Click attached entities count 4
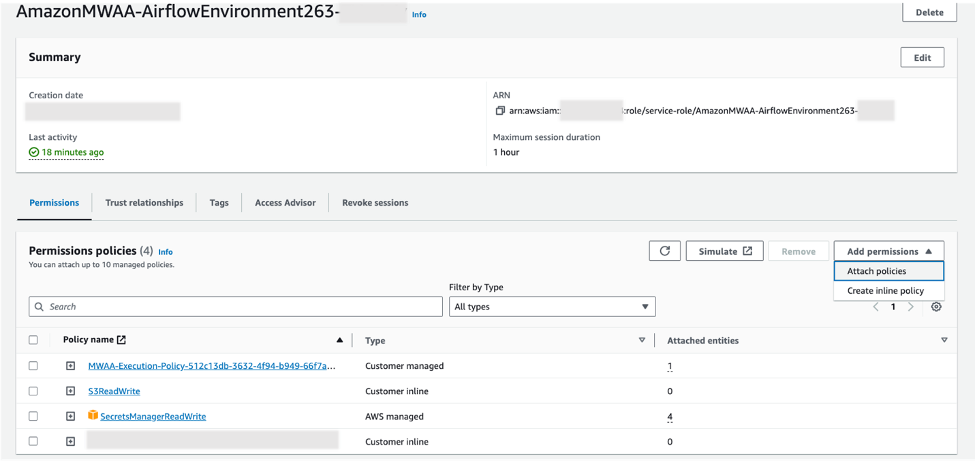This screenshot has height=462, width=977. (x=670, y=416)
